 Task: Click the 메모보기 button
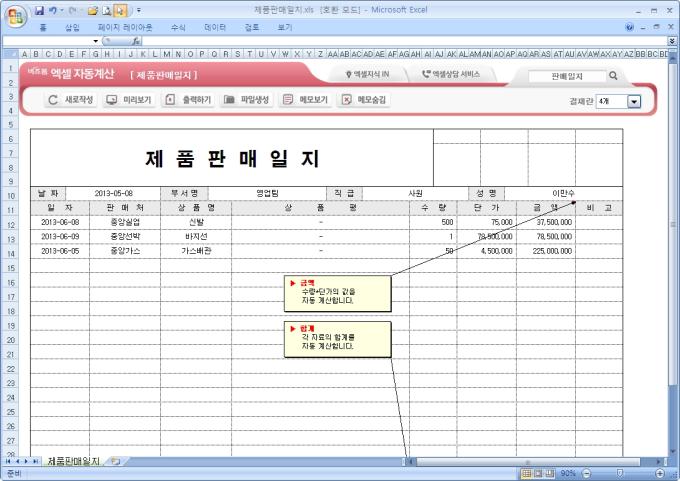point(305,100)
